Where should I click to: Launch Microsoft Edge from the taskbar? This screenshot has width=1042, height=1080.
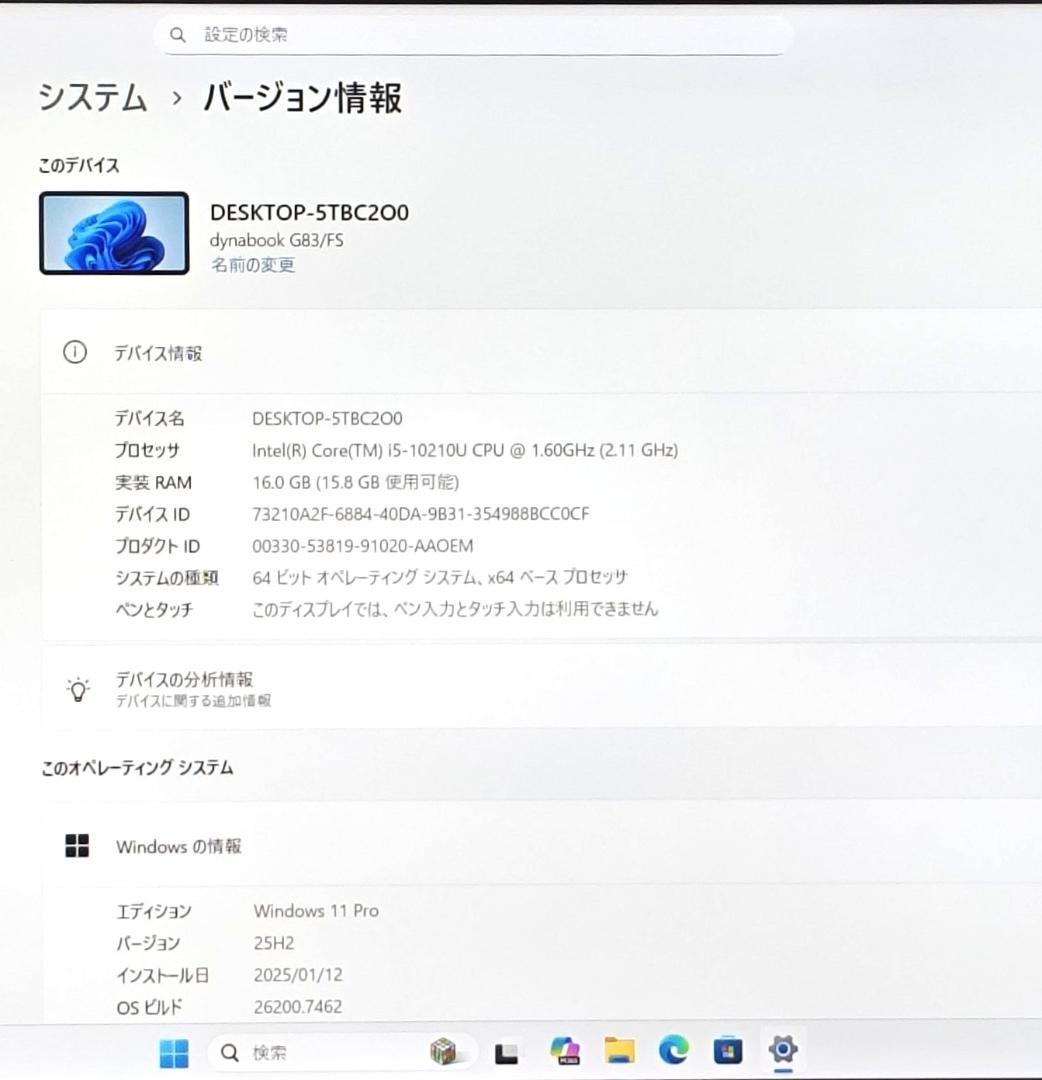tap(674, 1051)
